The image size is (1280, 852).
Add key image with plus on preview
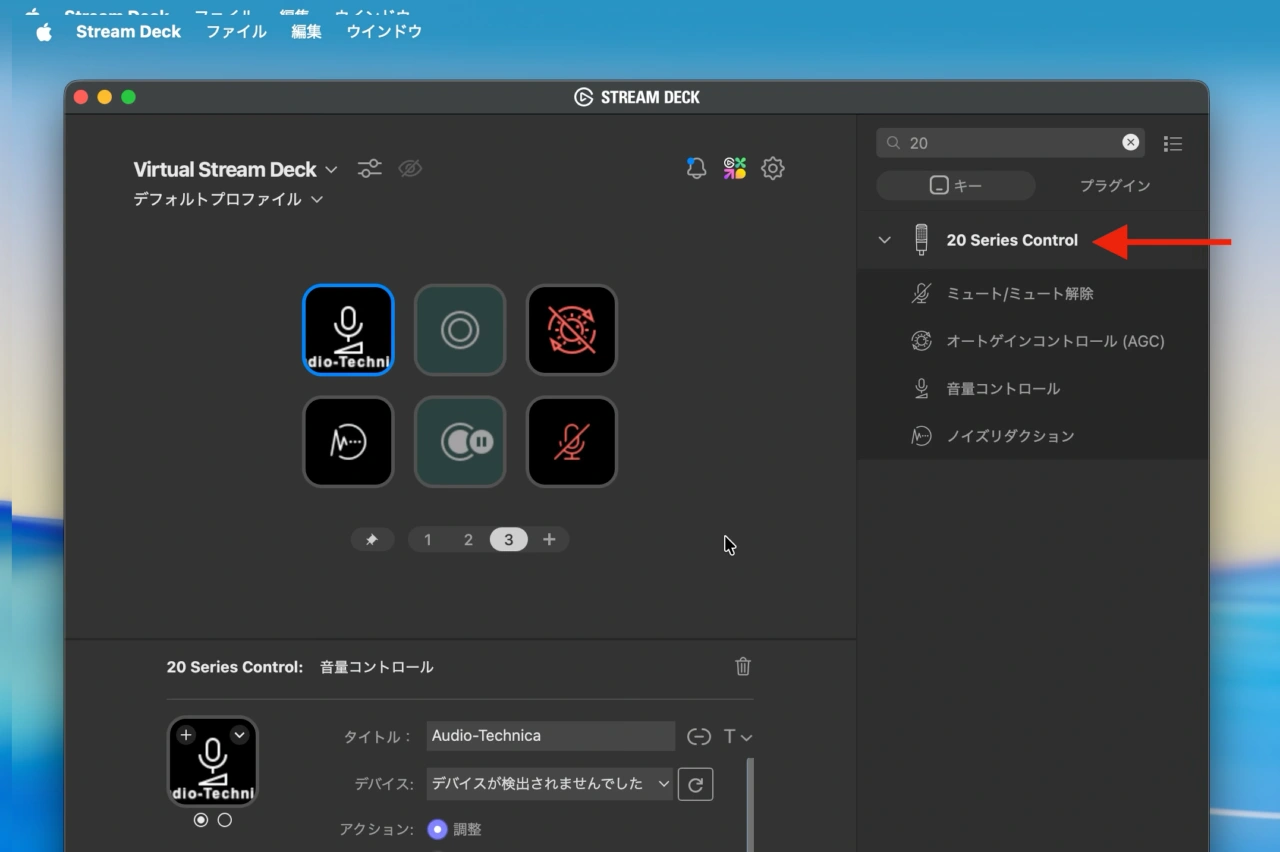[186, 735]
